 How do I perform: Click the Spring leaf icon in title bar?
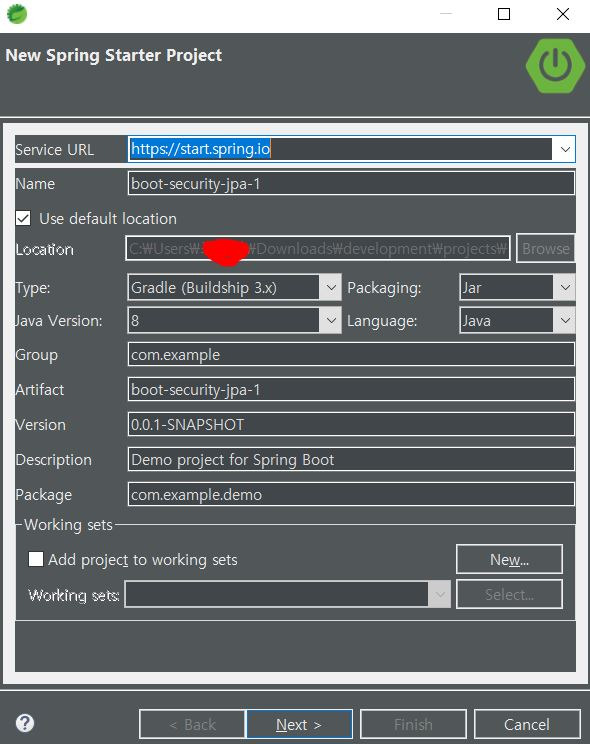17,14
